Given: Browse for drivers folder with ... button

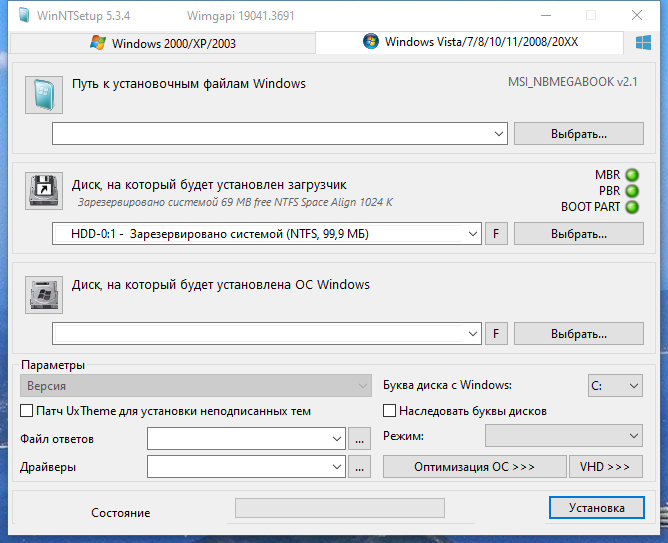Looking at the screenshot, I should 360,467.
